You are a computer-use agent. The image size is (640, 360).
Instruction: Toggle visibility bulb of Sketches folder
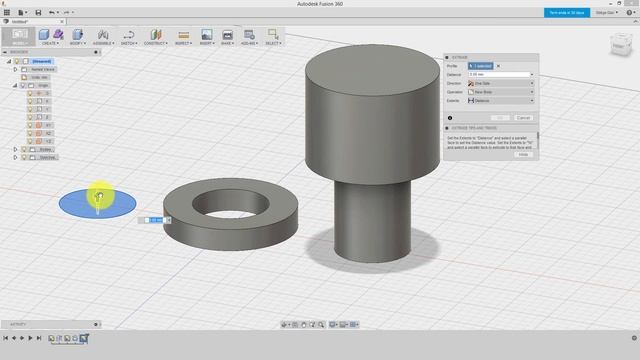(24, 157)
